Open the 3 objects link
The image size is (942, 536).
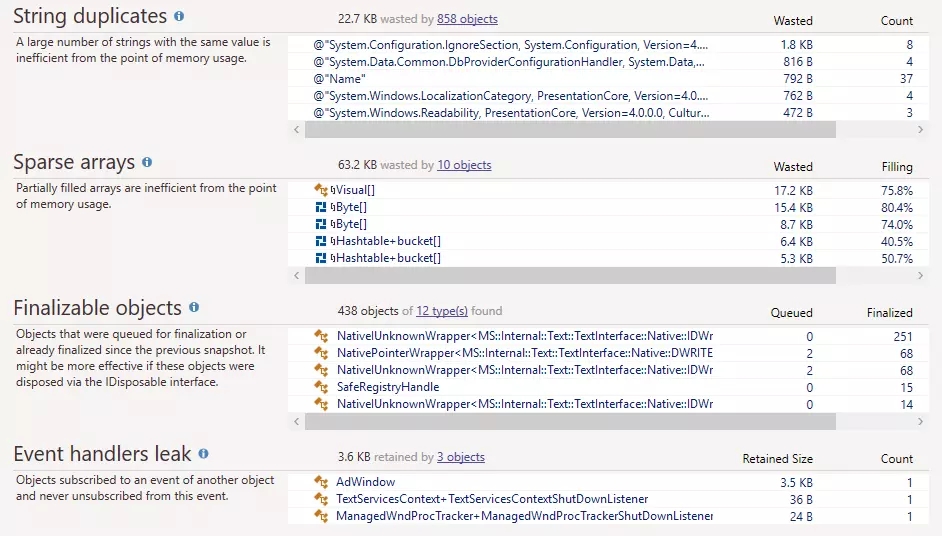[x=460, y=457]
